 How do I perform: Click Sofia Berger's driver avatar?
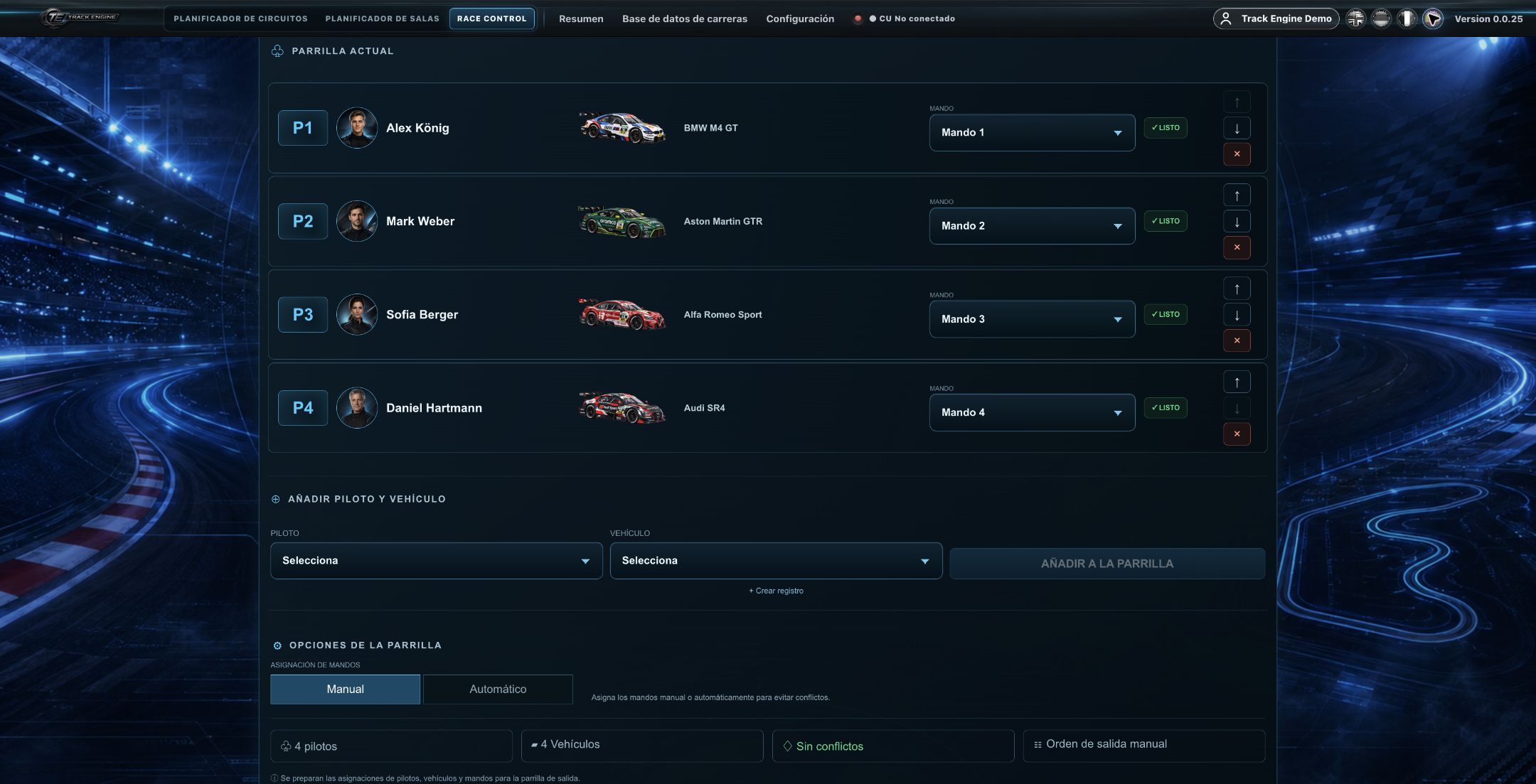pos(356,314)
